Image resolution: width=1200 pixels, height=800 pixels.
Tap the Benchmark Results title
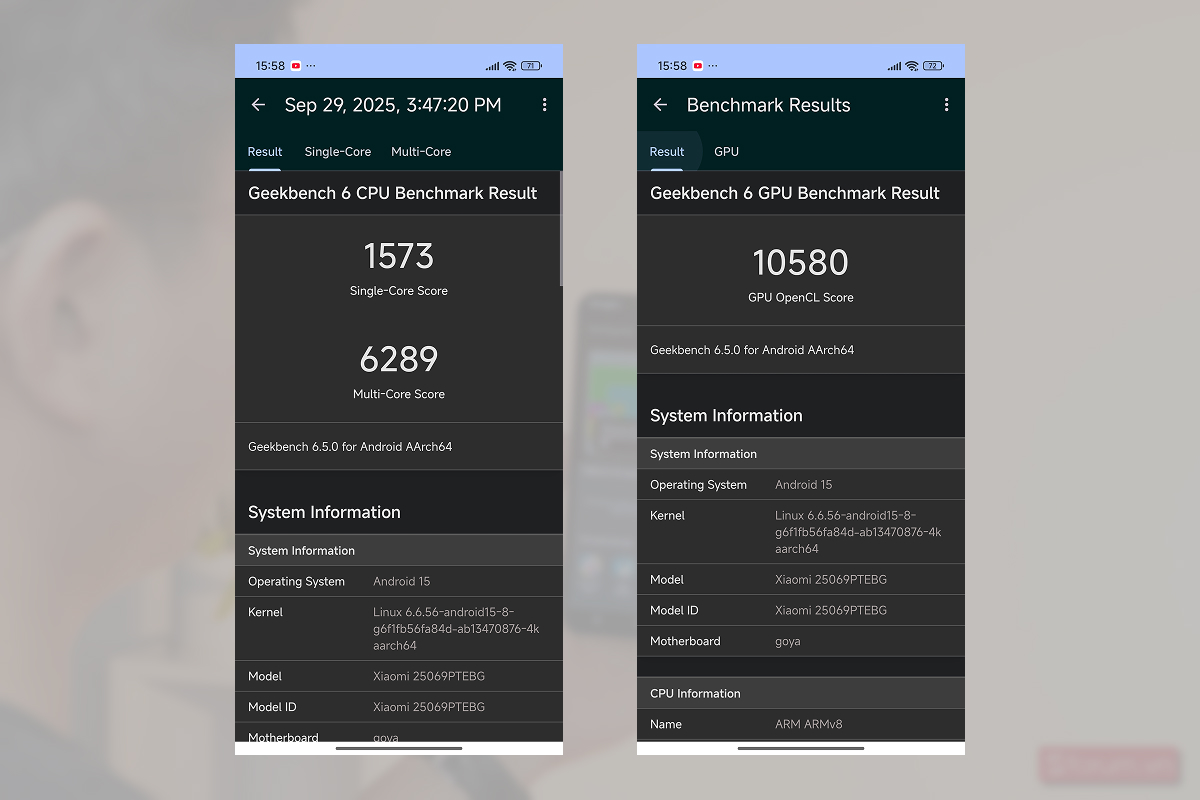768,105
